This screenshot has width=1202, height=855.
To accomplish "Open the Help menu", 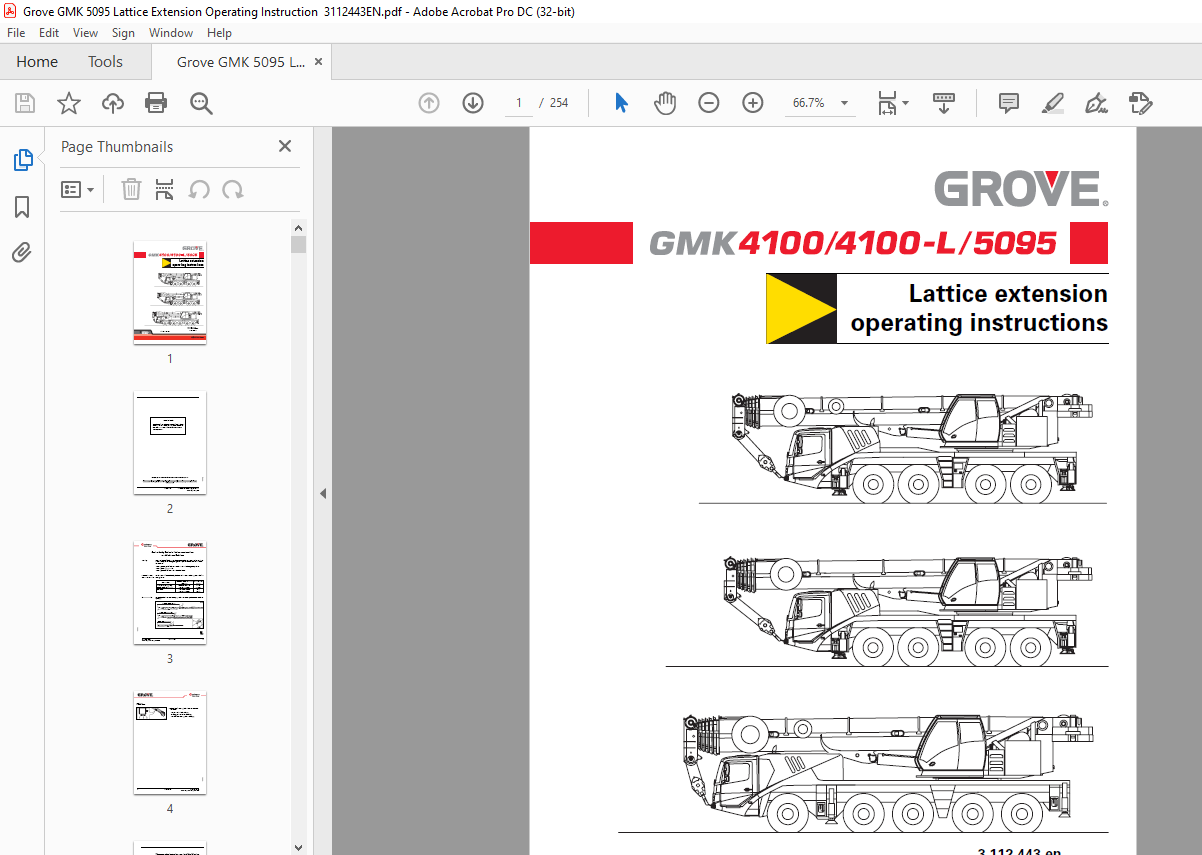I will click(x=219, y=33).
